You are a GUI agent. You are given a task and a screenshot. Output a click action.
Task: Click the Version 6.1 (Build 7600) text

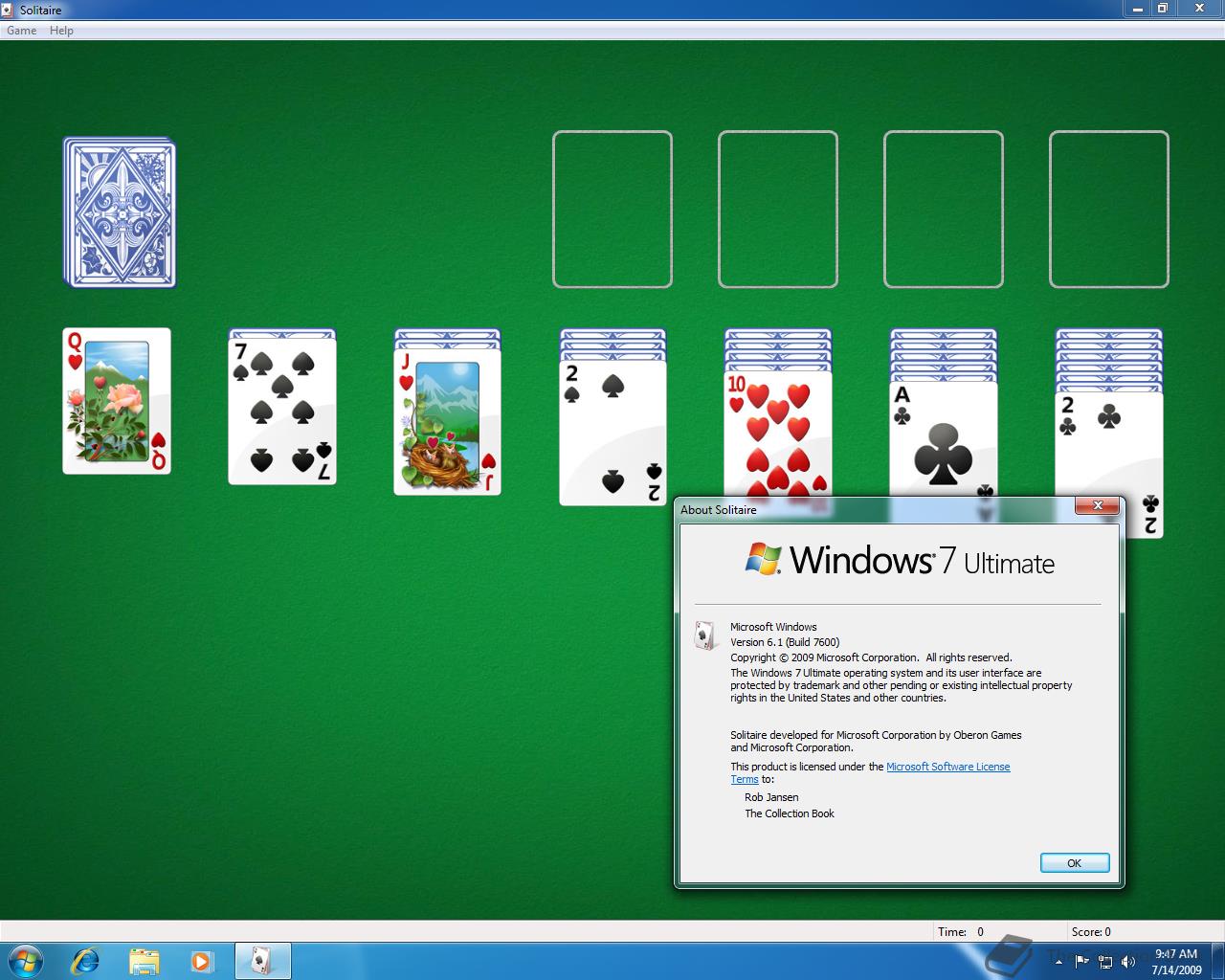[x=785, y=642]
